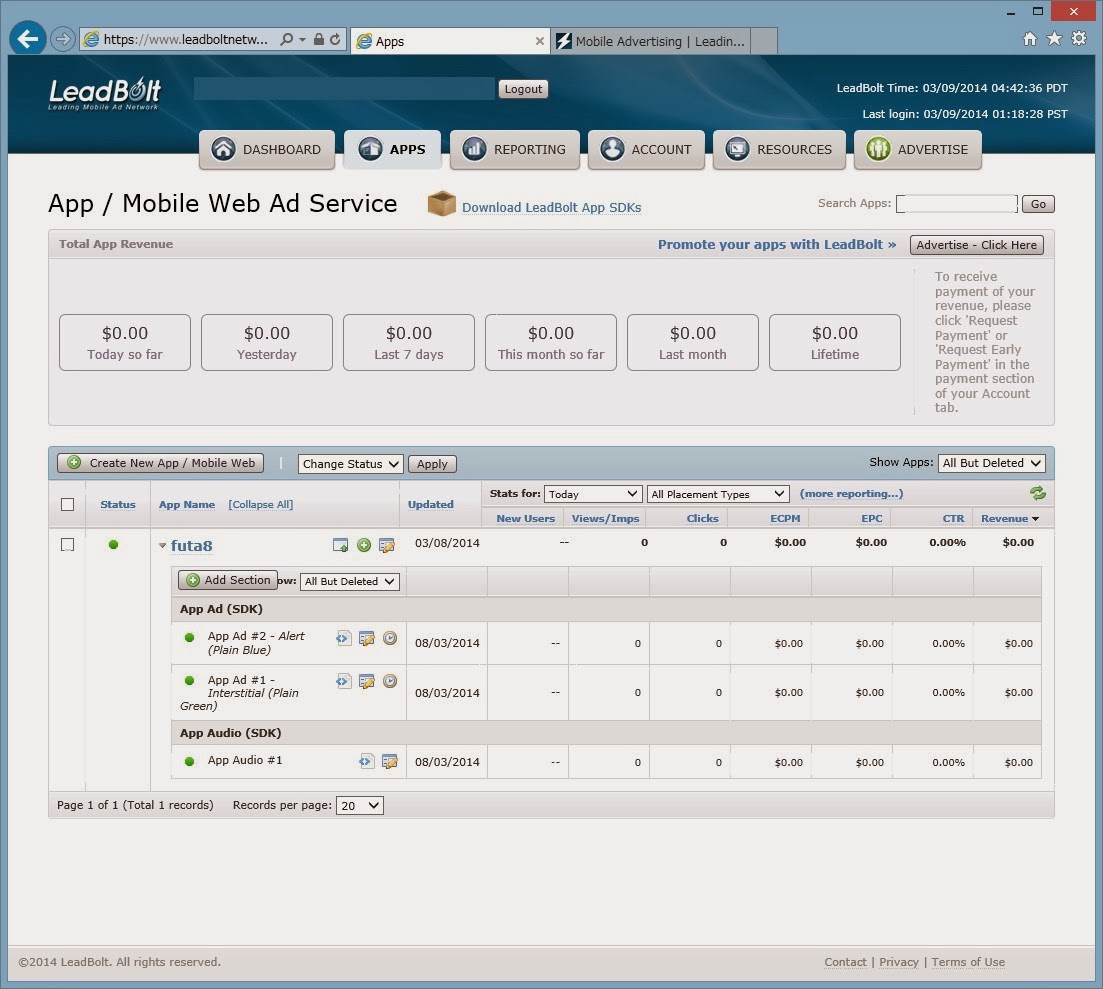Switch to the Mobile Advertising browser tab
Viewport: 1103px width, 989px height.
point(651,41)
